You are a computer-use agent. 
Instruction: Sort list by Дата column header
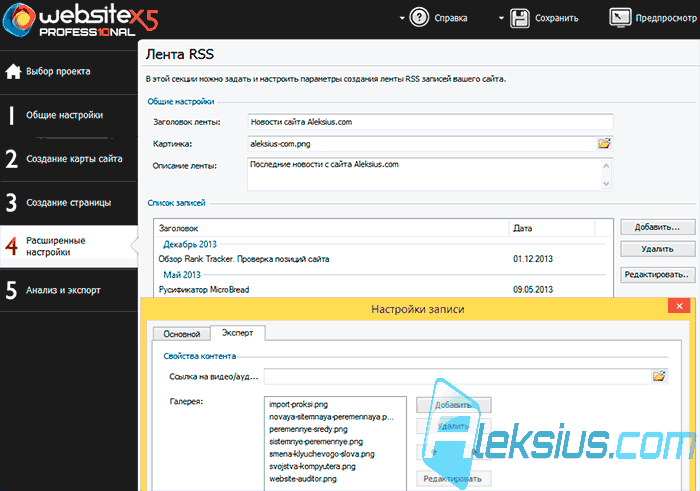[552, 228]
